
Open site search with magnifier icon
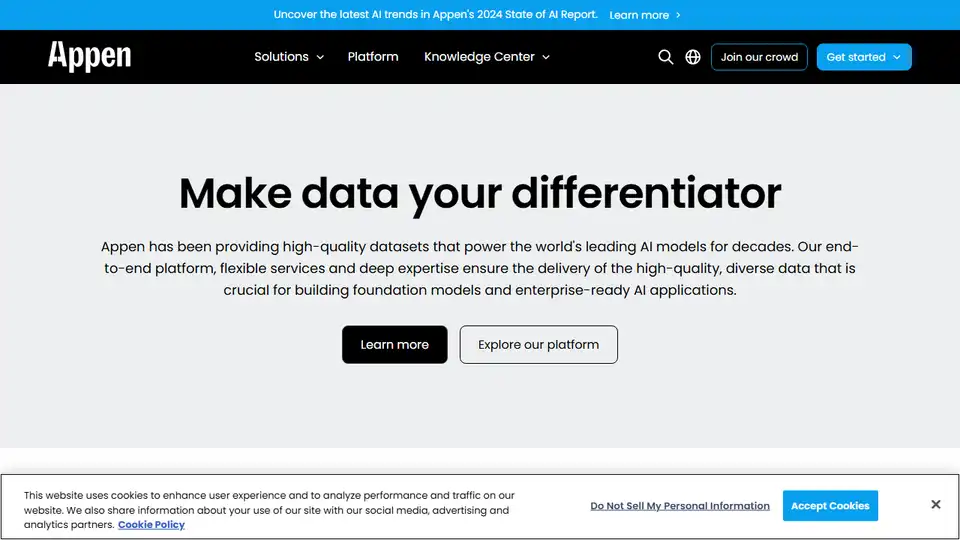(665, 57)
